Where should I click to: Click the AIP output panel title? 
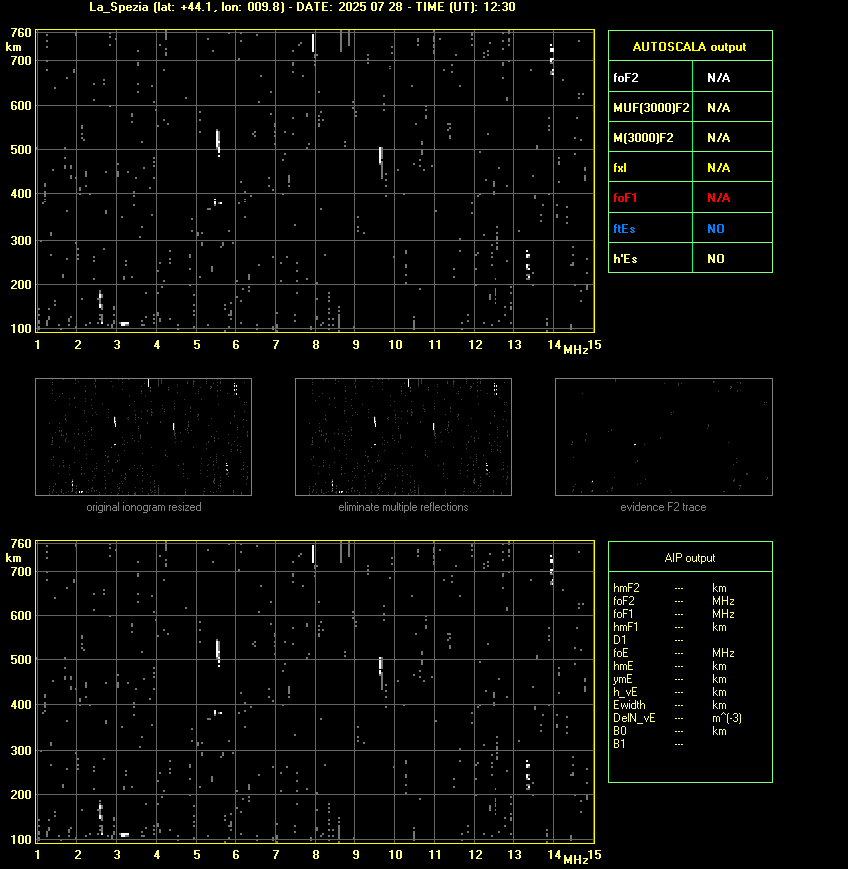pyautogui.click(x=690, y=558)
